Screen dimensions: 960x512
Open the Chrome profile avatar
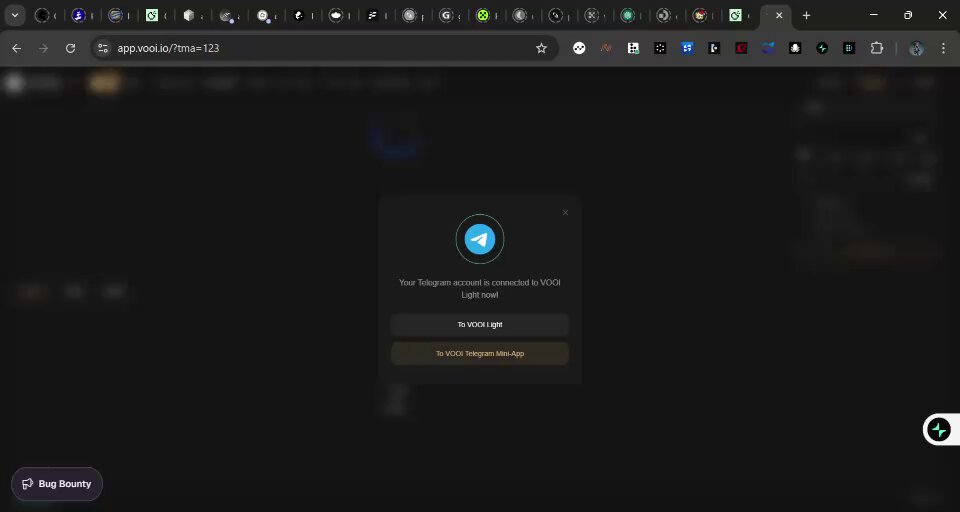click(916, 48)
